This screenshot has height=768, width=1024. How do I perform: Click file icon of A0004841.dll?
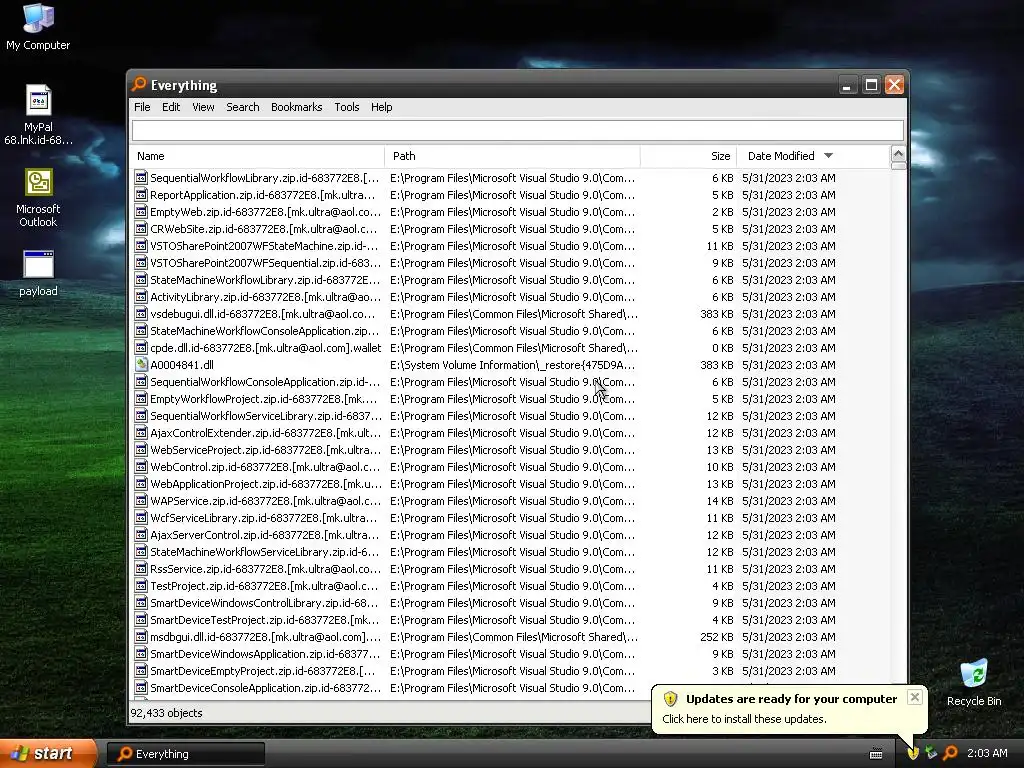point(141,365)
